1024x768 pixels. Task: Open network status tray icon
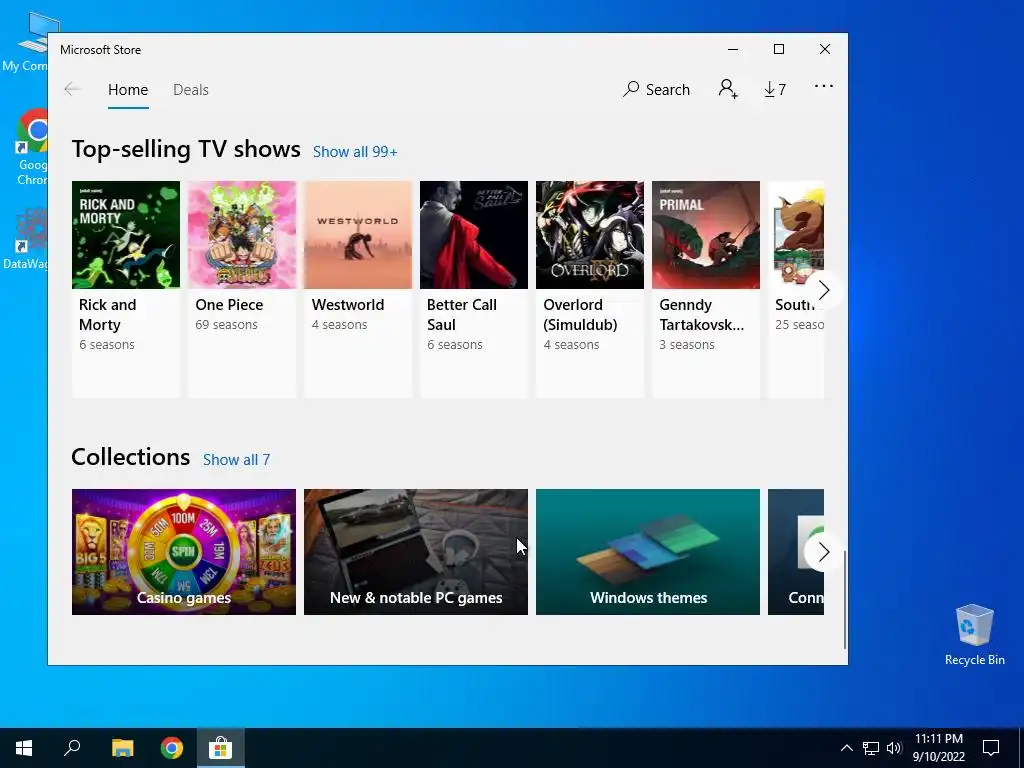click(x=871, y=748)
